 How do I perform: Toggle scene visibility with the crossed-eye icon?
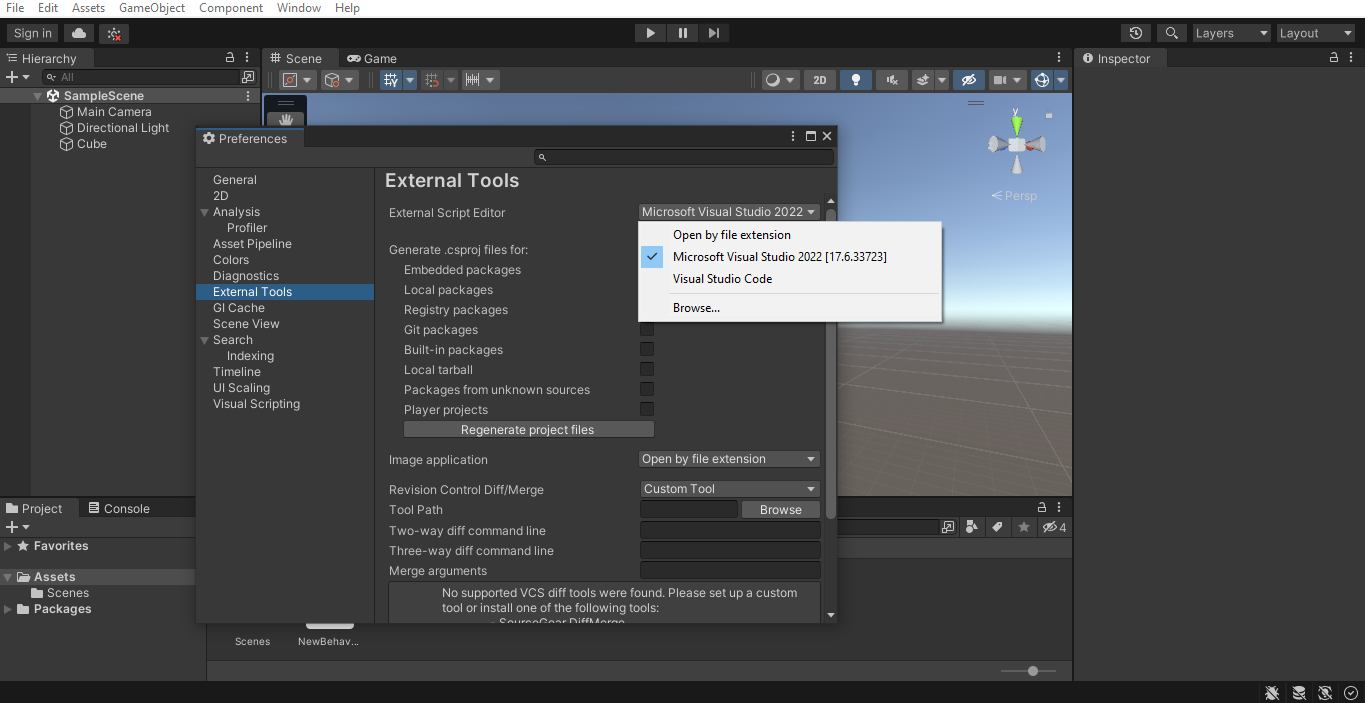pos(968,79)
